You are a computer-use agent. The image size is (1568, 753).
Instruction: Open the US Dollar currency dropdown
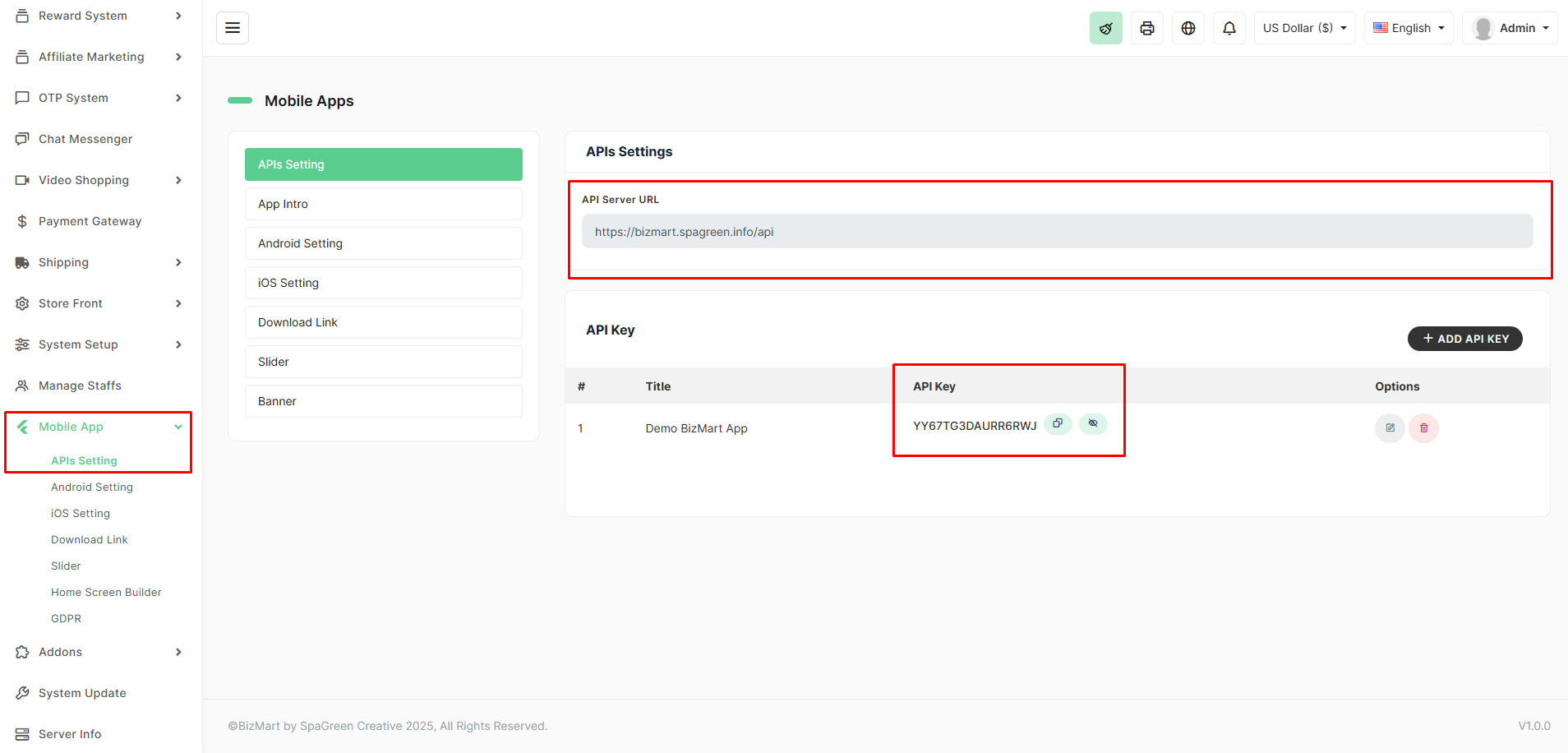coord(1304,28)
